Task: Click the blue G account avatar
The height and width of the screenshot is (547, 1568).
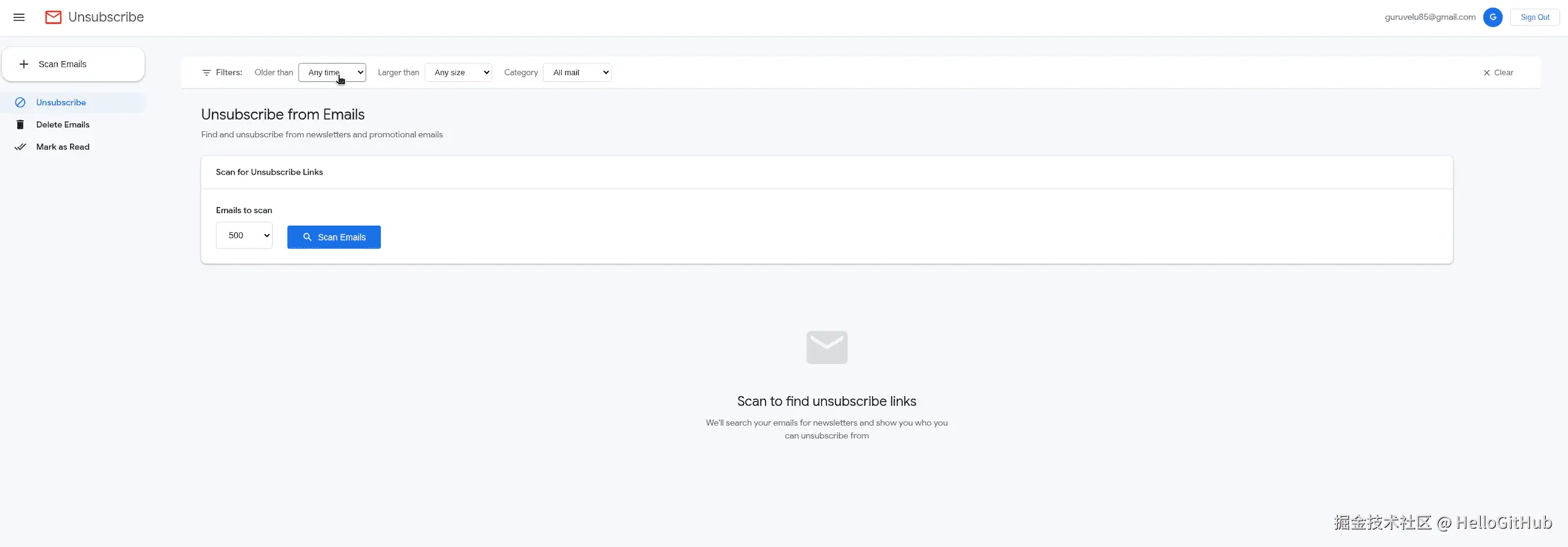Action: (x=1493, y=17)
